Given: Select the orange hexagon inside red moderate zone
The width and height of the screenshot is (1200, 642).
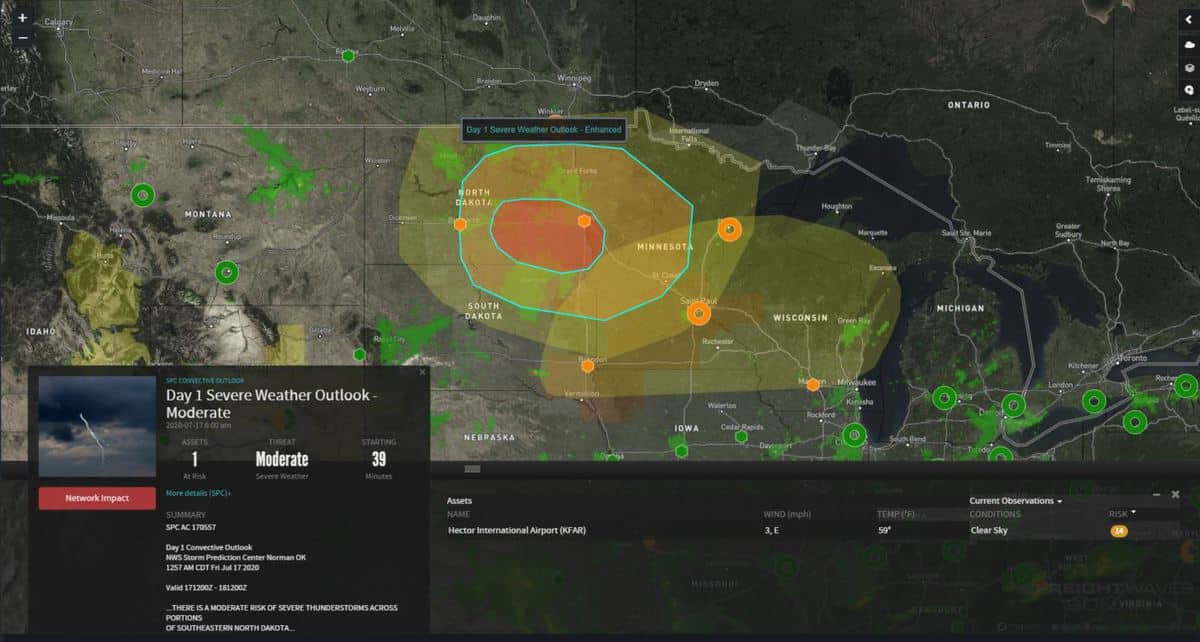Looking at the screenshot, I should pos(584,221).
